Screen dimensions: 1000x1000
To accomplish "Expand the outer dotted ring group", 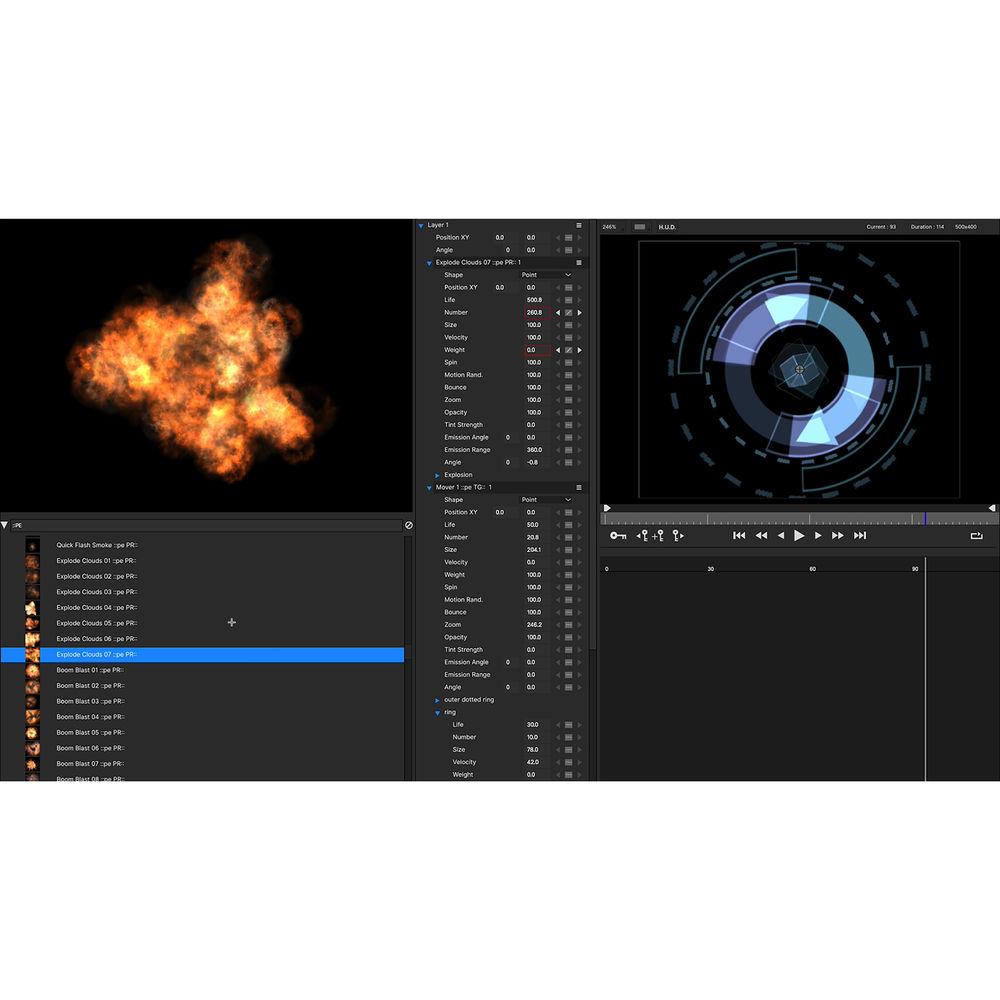I will [x=437, y=699].
